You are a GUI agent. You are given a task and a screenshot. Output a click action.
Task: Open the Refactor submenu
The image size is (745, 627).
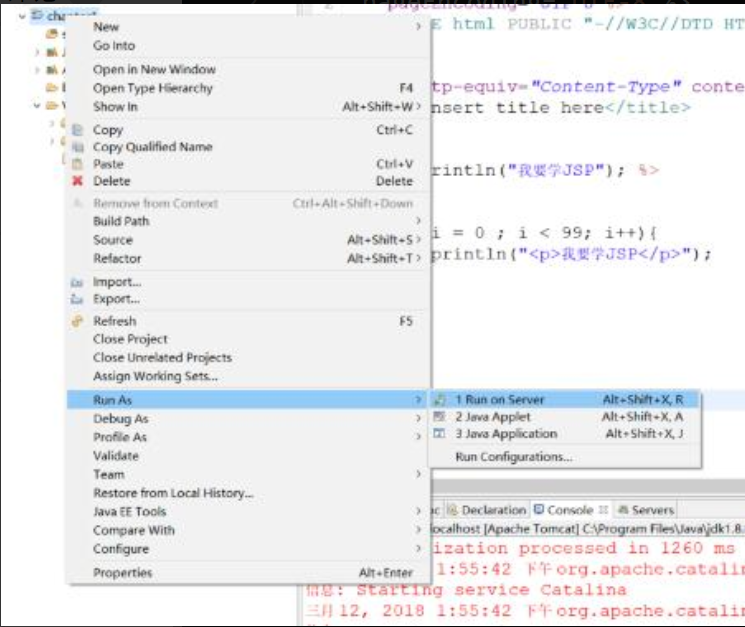pos(248,258)
